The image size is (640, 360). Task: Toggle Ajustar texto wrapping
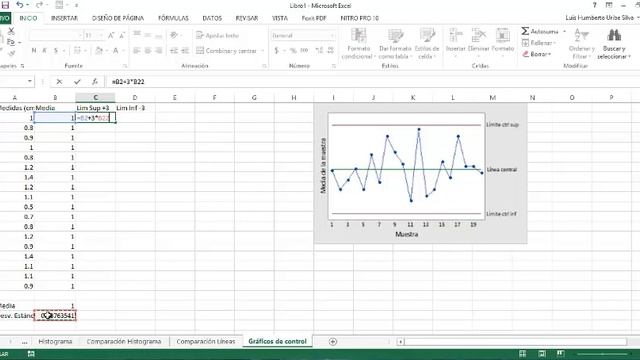click(218, 36)
